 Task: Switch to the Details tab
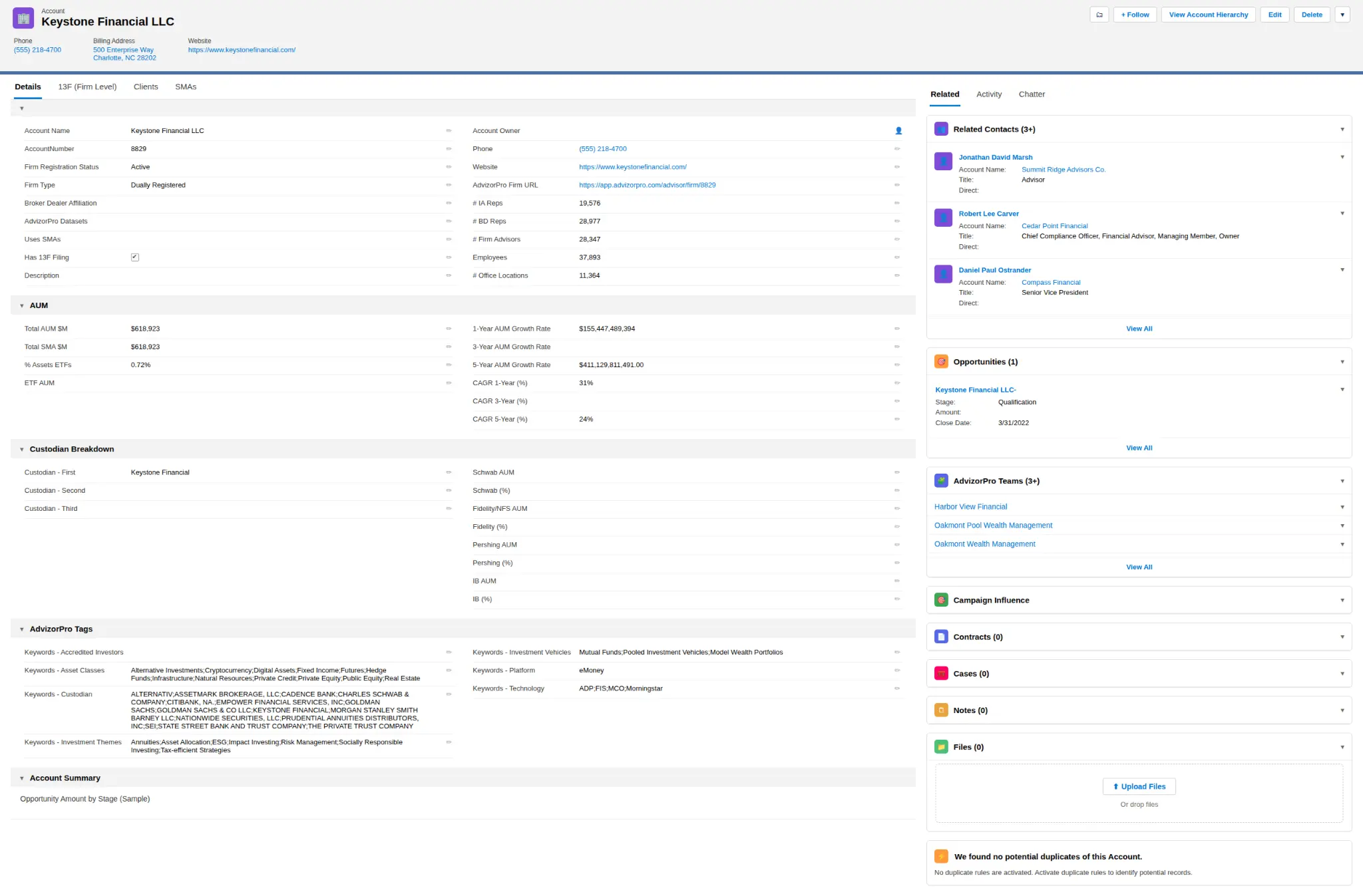click(x=28, y=87)
